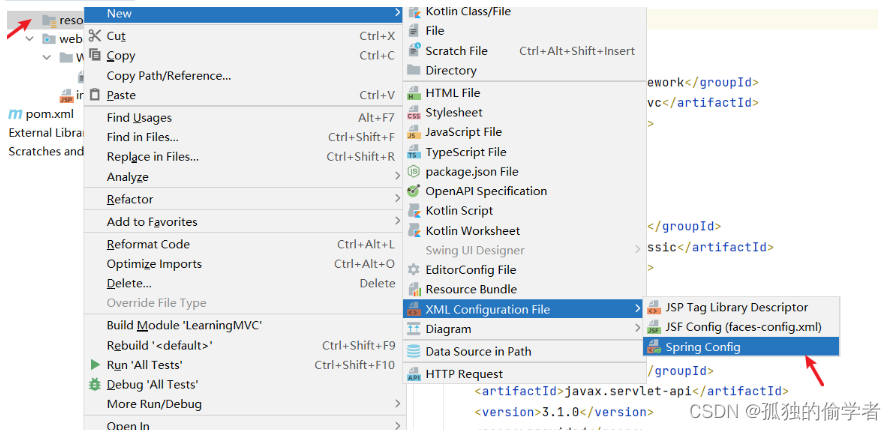Click the HTTP Request API icon
Image resolution: width=896 pixels, height=430 pixels.
[x=414, y=375]
